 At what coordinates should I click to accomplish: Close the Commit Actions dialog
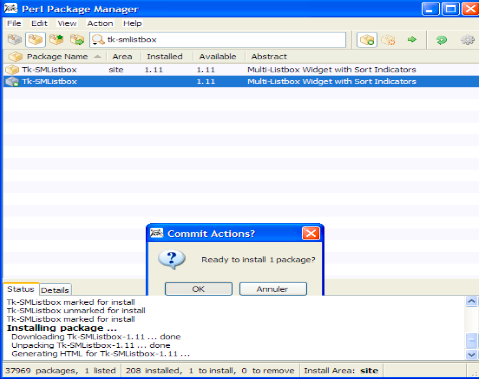(x=311, y=233)
